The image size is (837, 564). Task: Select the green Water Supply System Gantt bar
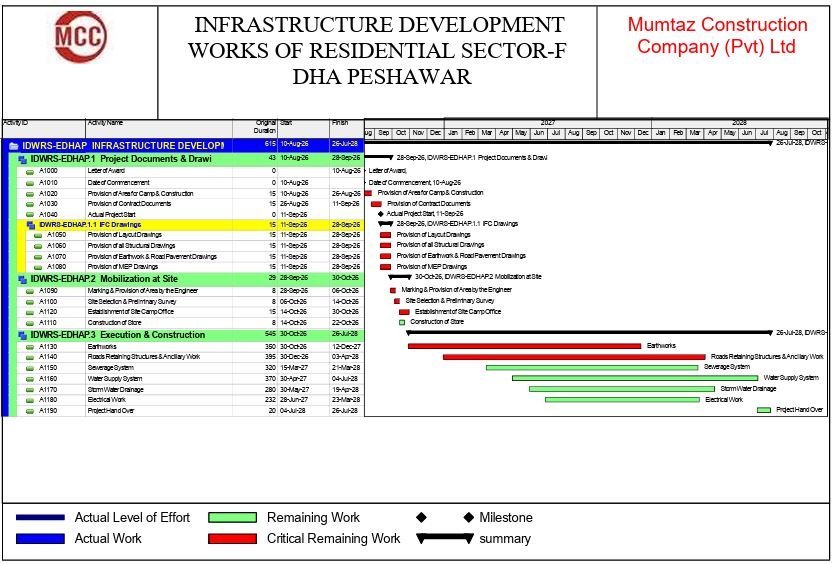point(635,378)
